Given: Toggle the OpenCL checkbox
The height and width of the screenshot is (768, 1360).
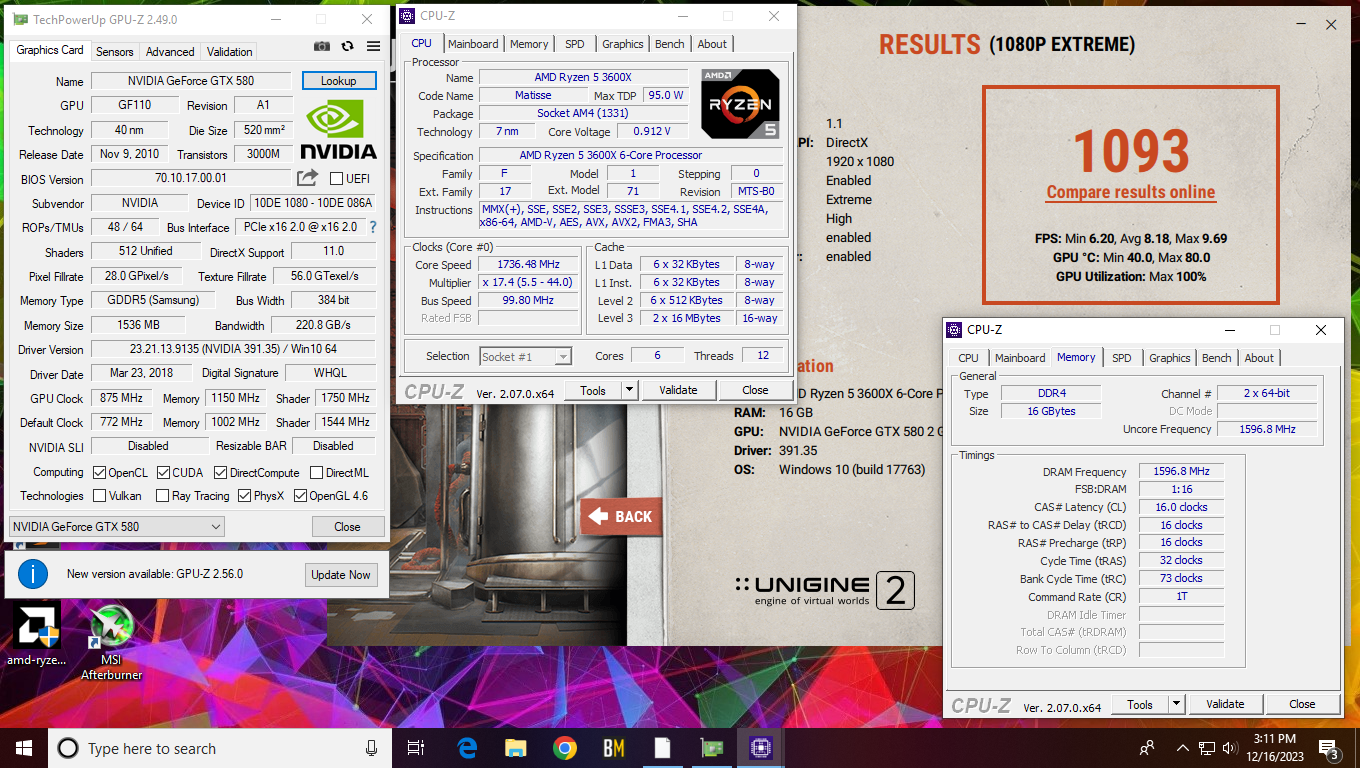Looking at the screenshot, I should coord(99,472).
